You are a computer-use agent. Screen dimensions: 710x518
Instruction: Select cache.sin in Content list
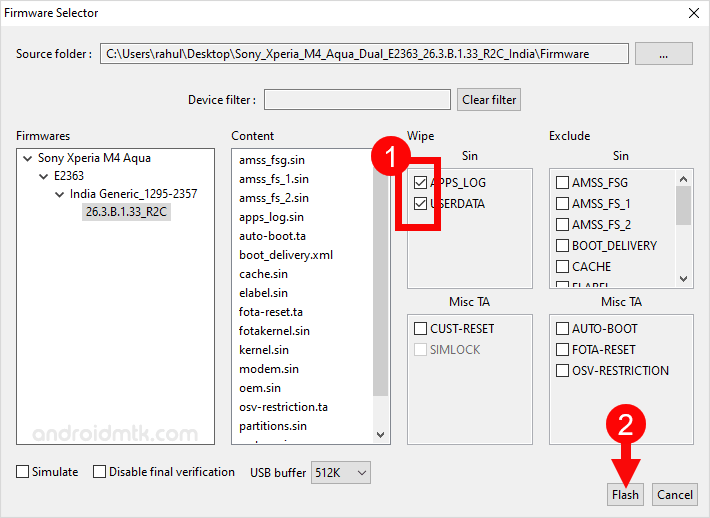(263, 274)
